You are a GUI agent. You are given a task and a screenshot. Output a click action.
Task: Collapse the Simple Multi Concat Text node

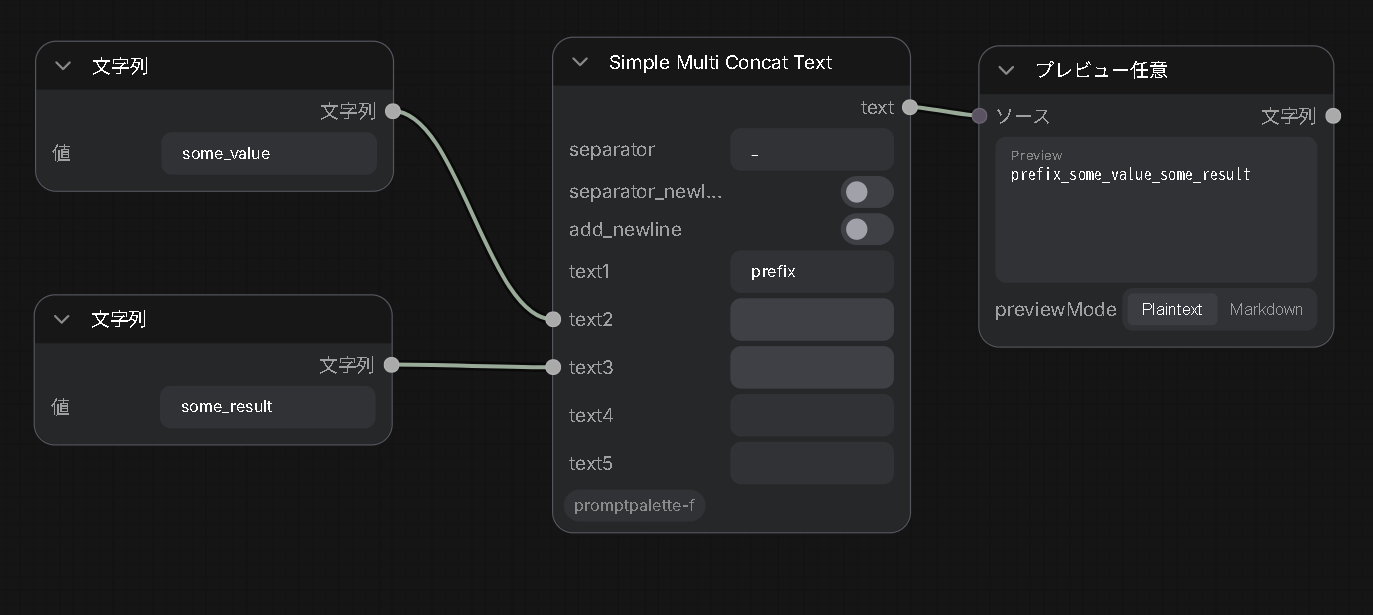pyautogui.click(x=580, y=62)
